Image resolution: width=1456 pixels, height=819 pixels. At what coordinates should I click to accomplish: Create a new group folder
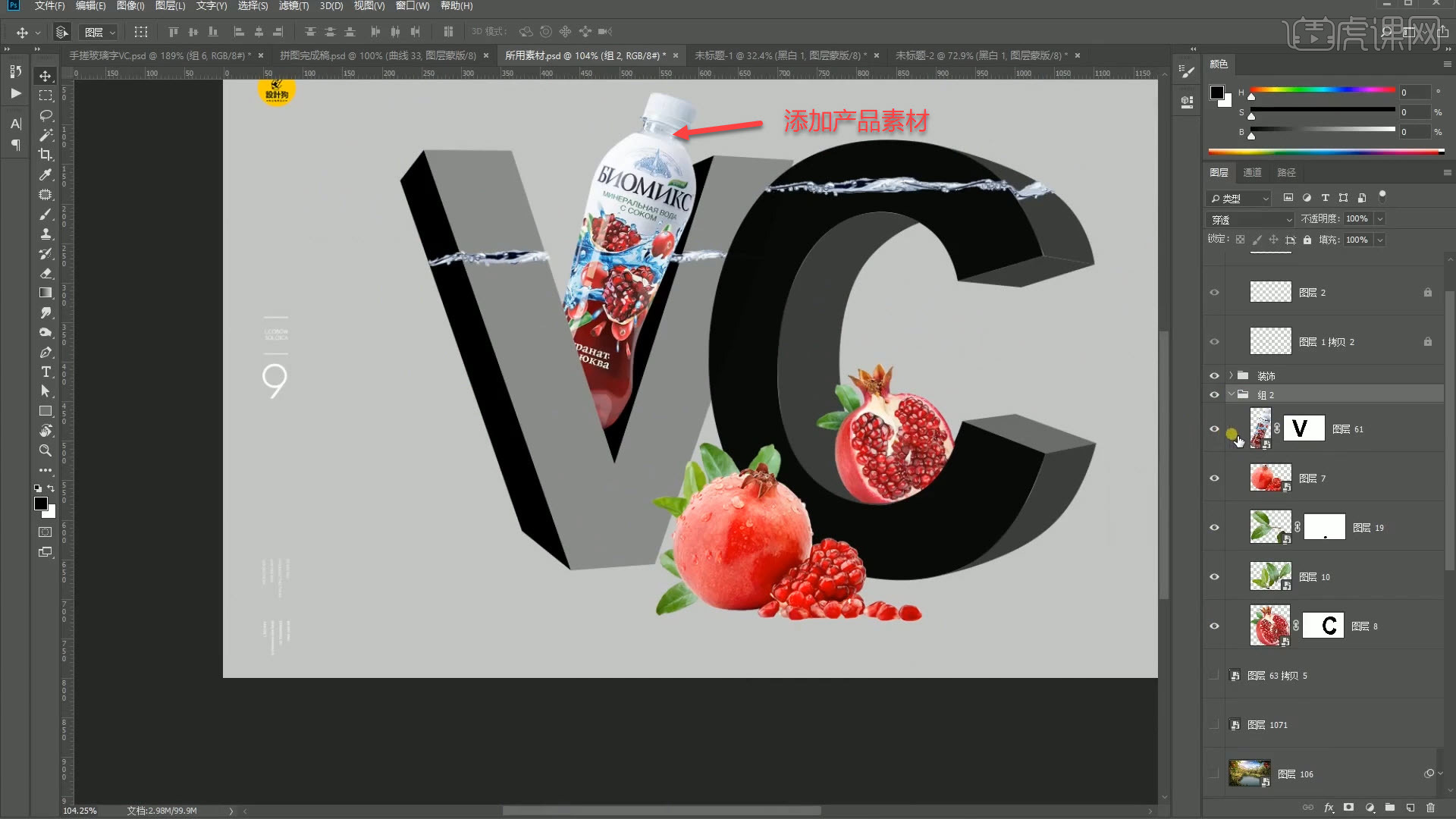point(1390,808)
